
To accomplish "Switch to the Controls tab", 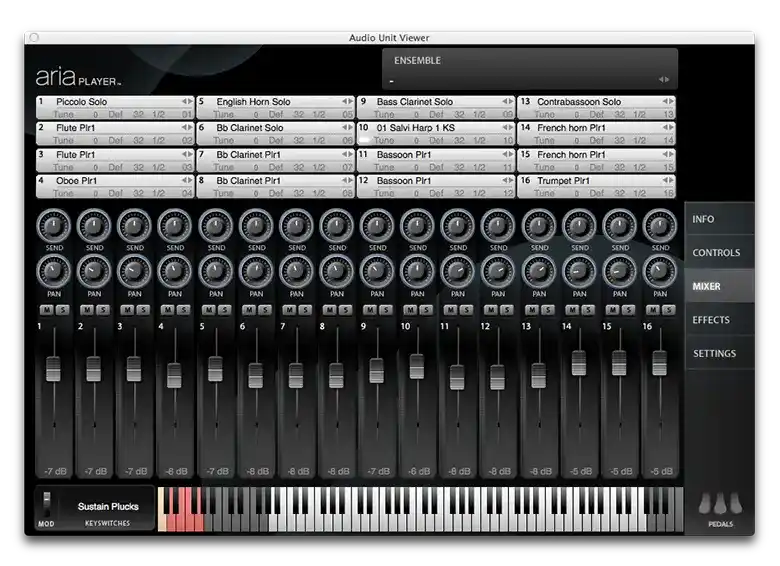I will (x=719, y=253).
